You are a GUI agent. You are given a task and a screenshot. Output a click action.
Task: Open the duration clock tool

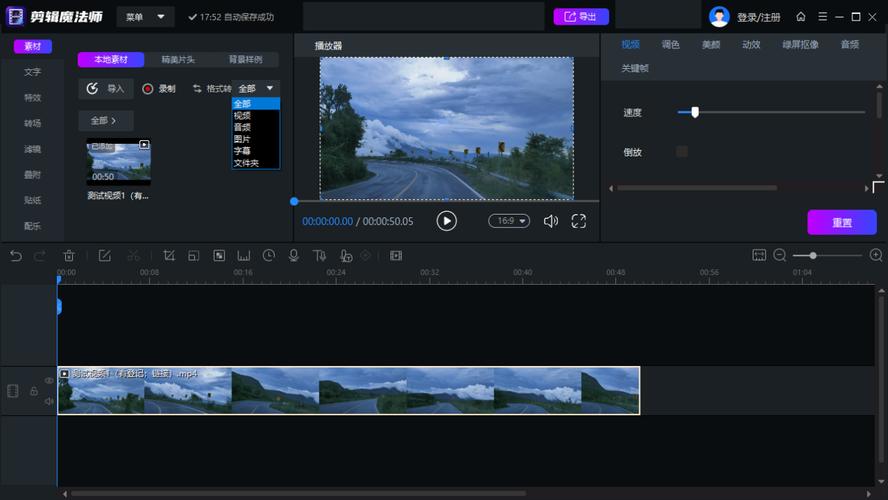click(x=268, y=256)
